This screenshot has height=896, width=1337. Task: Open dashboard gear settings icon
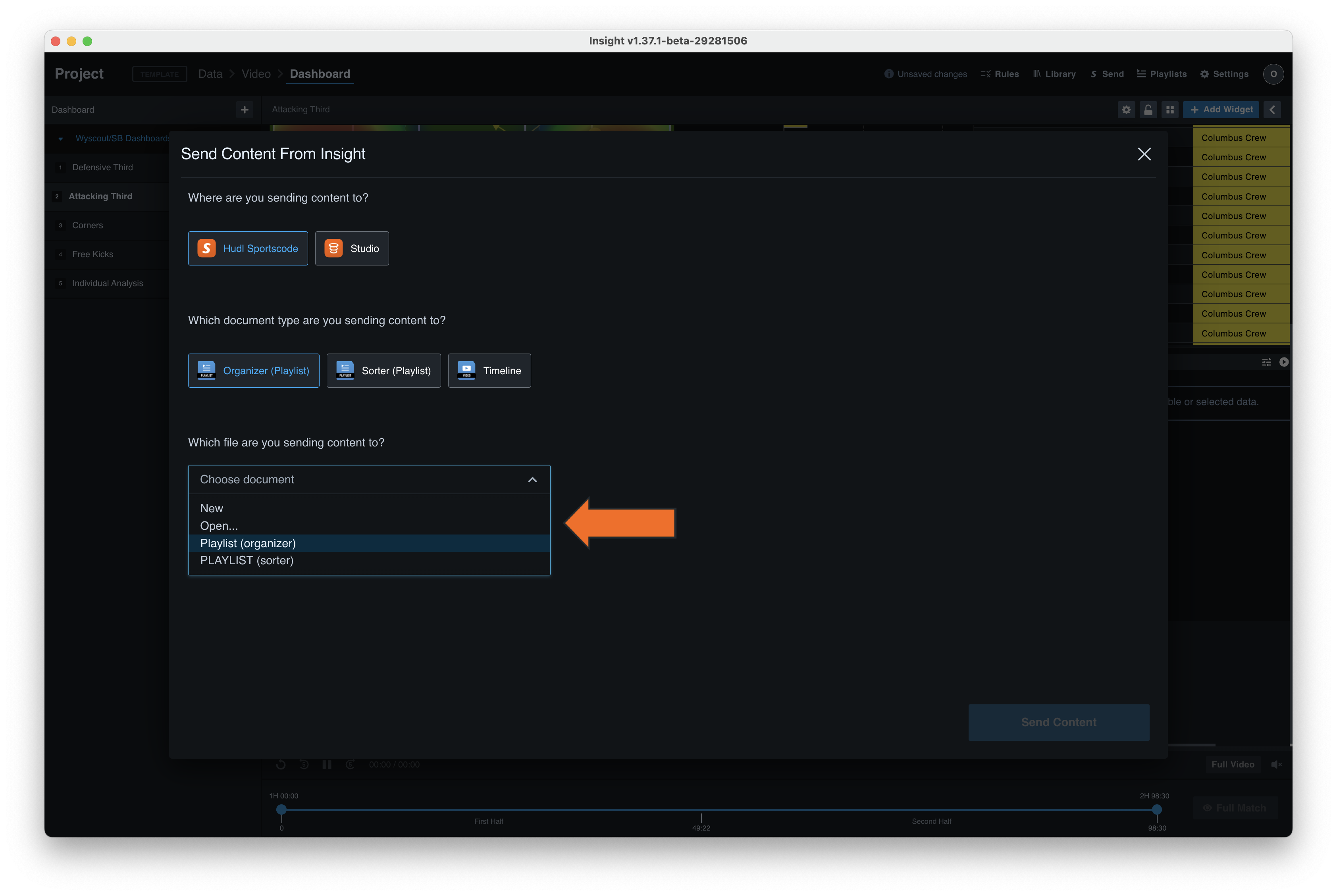[x=1125, y=110]
